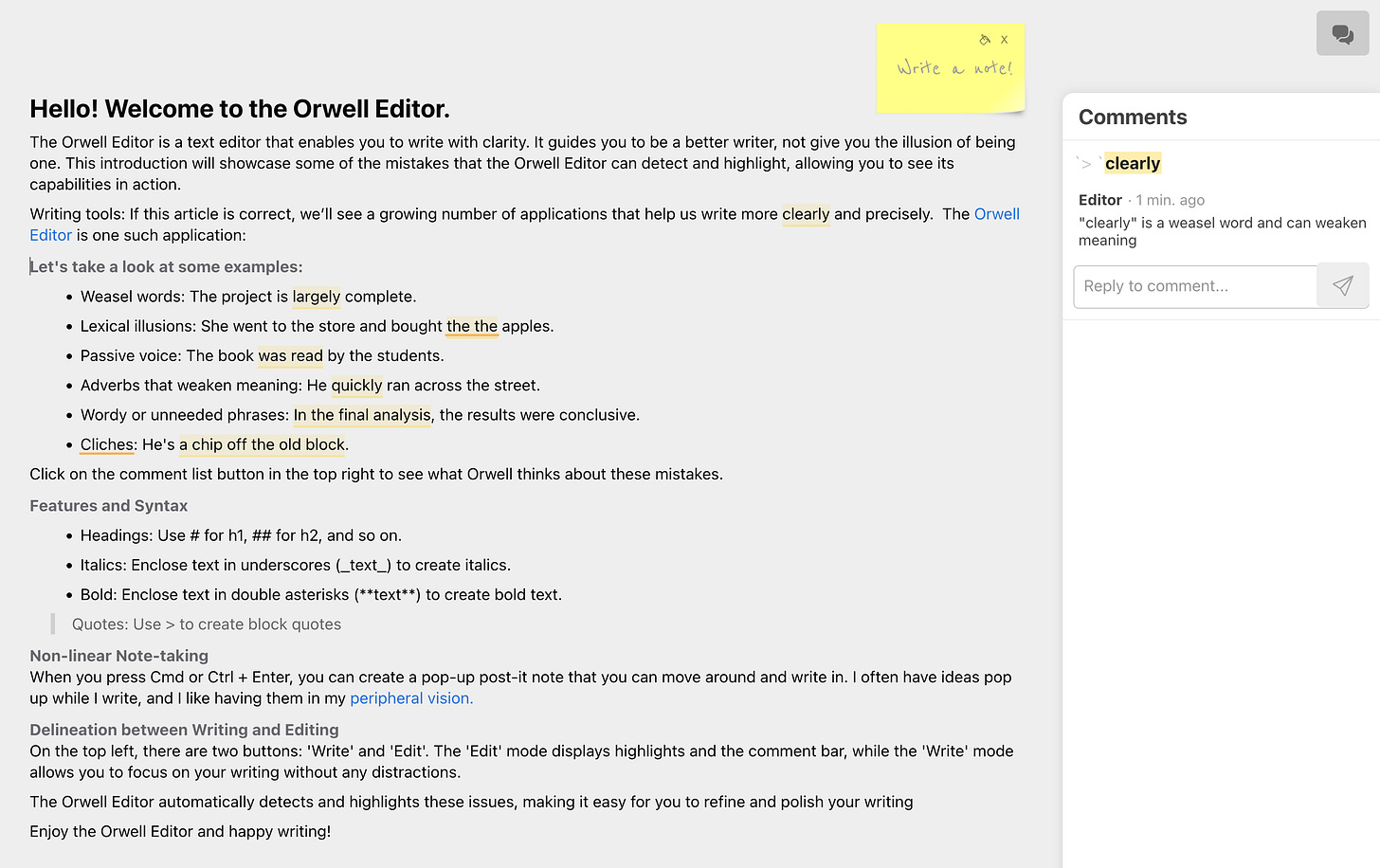Click 'Editor' comment author name

pyautogui.click(x=1100, y=200)
